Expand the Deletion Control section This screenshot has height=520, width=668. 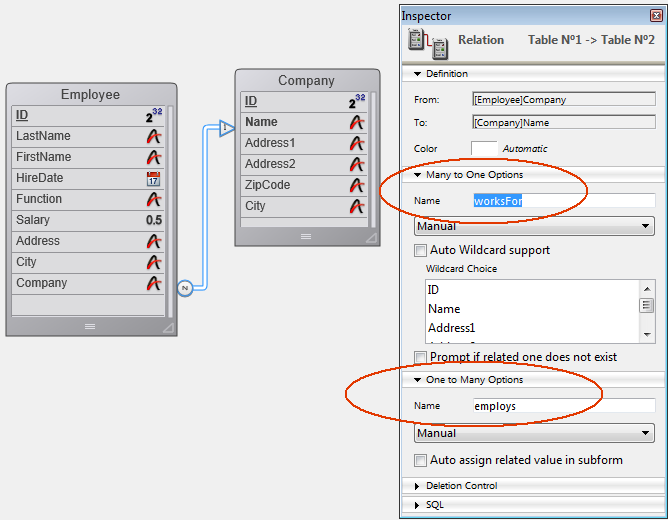click(x=416, y=486)
